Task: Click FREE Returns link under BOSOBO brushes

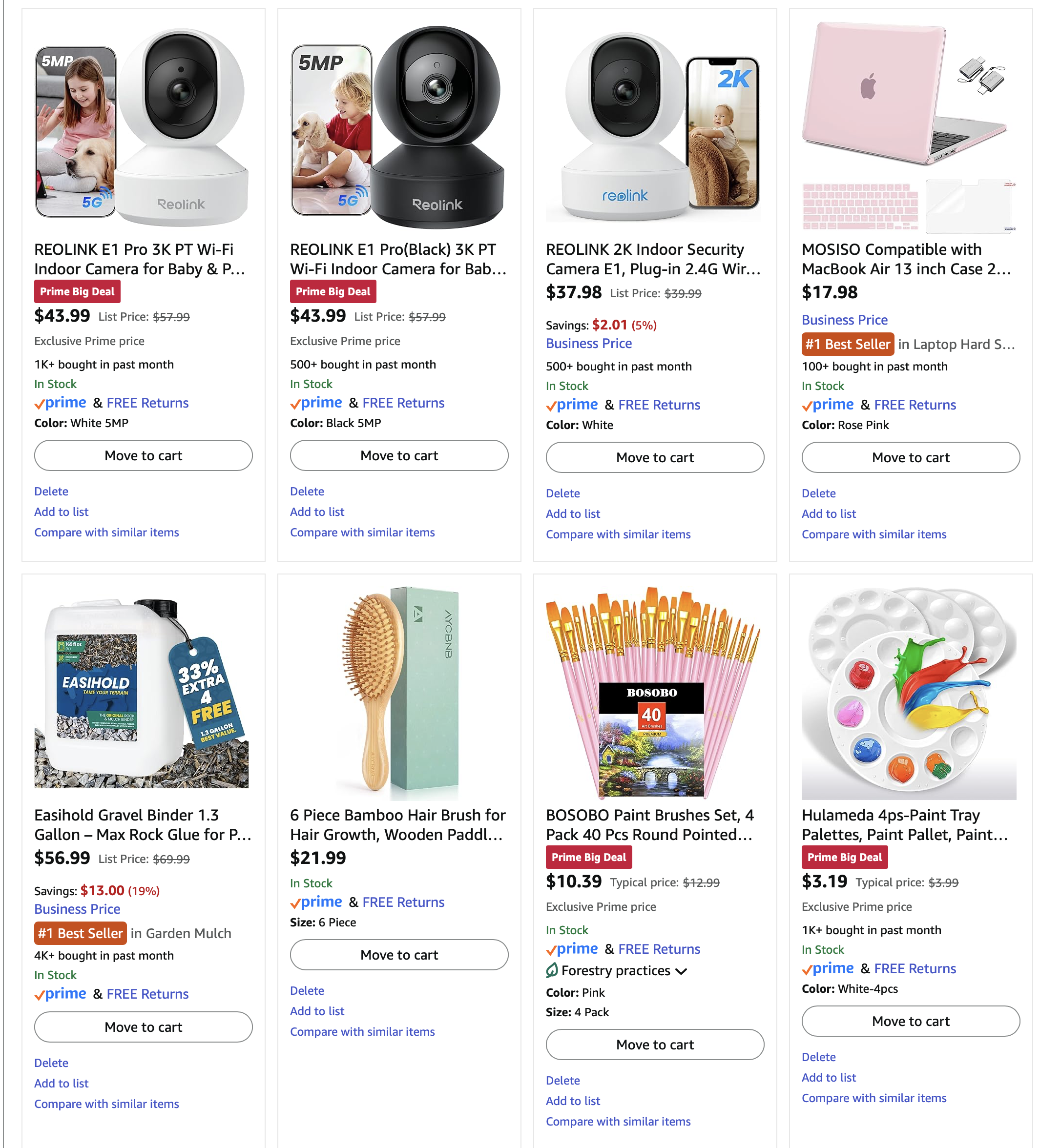Action: [659, 949]
